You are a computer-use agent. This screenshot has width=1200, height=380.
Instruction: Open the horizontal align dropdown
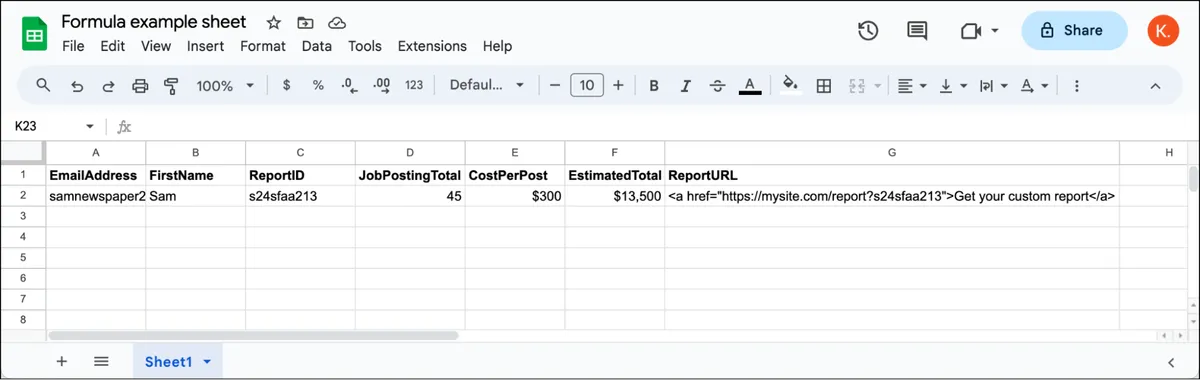912,86
